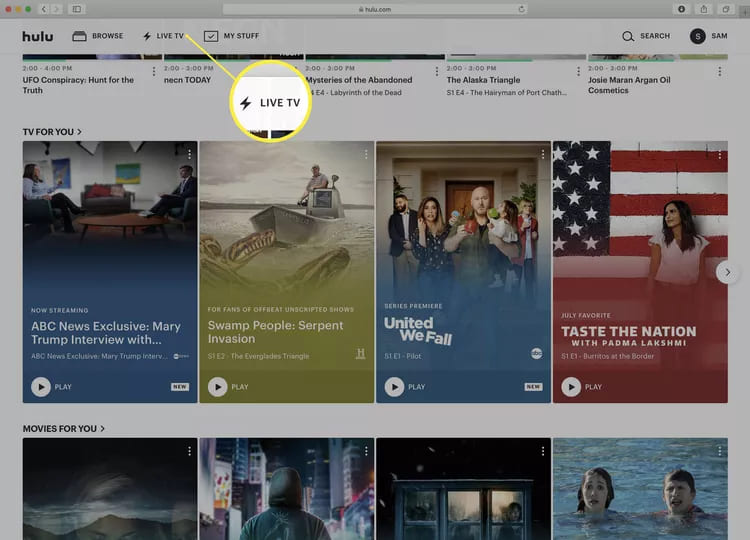The width and height of the screenshot is (750, 540).
Task: Open options for UFO Conspiracy: Hunt for the Truth
Action: click(x=154, y=72)
